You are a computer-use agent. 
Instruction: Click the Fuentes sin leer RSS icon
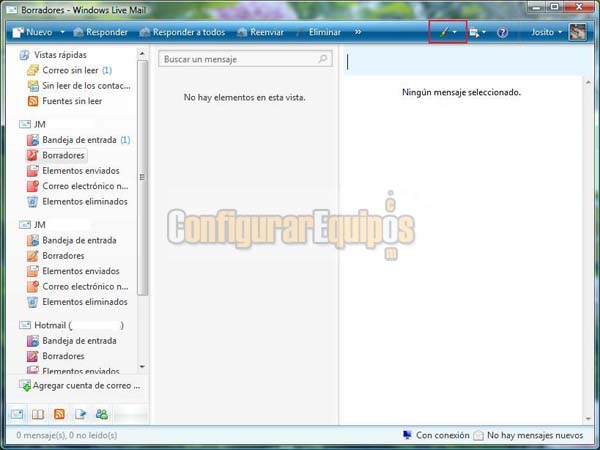(33, 101)
